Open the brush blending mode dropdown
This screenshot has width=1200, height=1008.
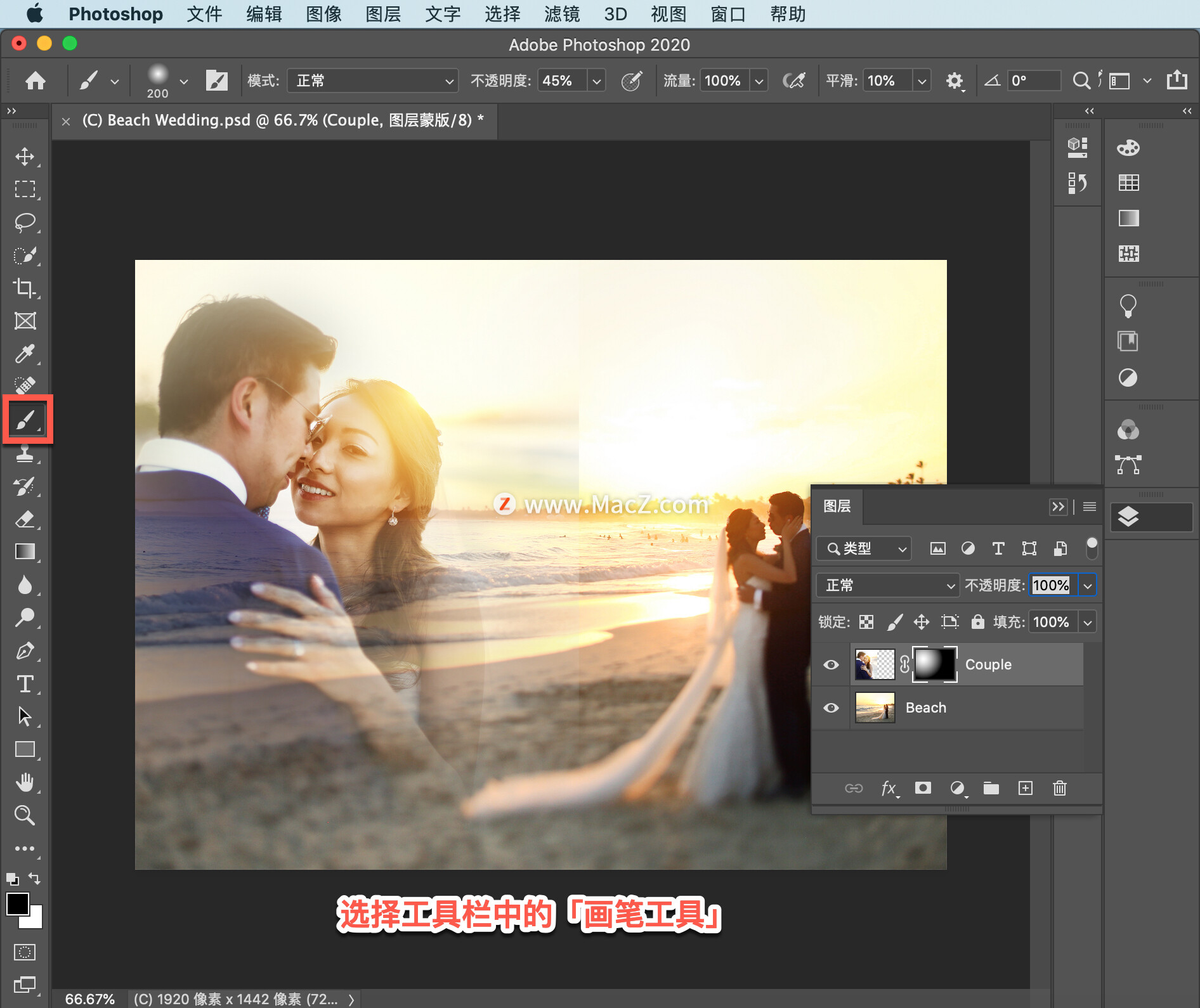pos(372,81)
